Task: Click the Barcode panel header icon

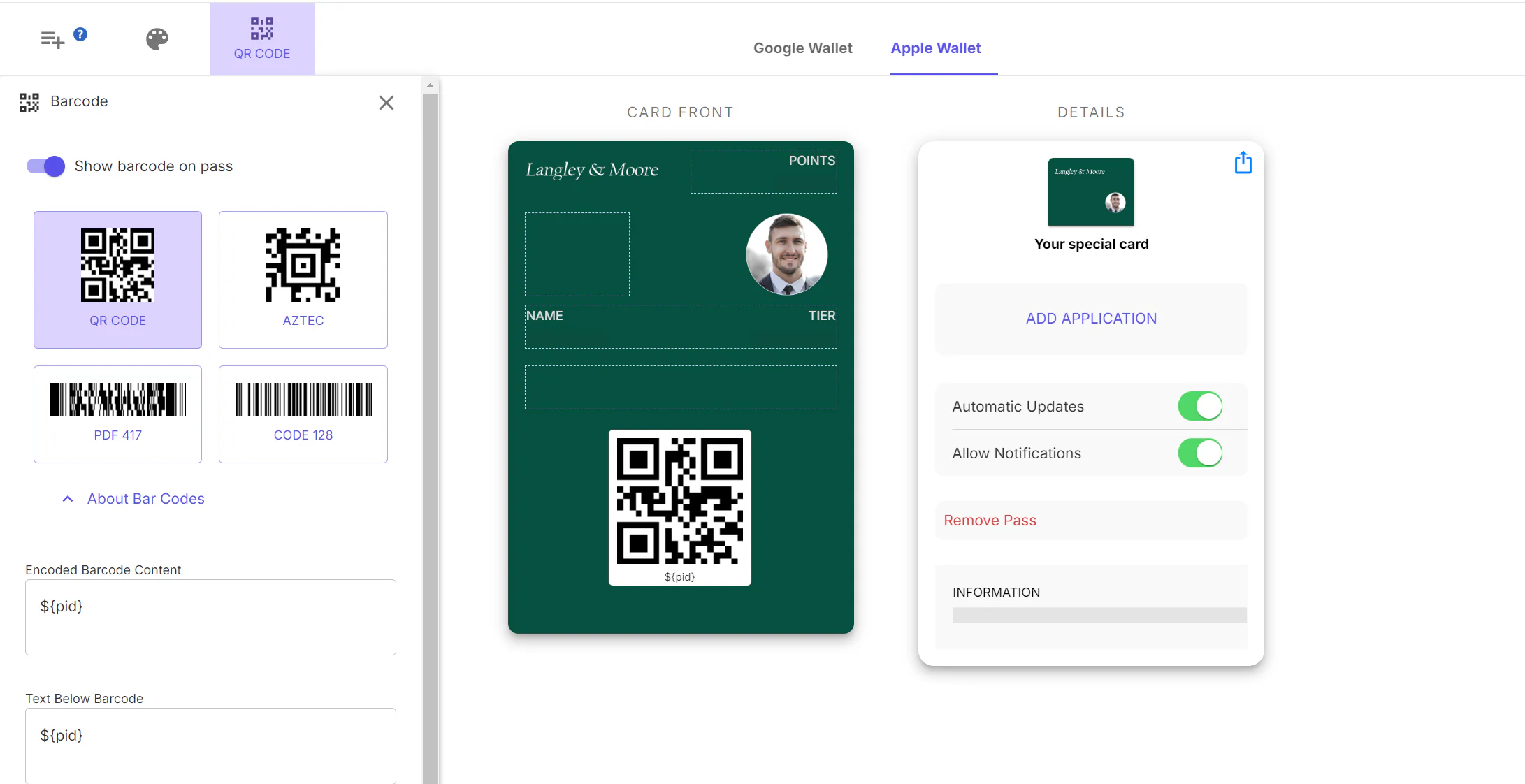Action: (29, 103)
